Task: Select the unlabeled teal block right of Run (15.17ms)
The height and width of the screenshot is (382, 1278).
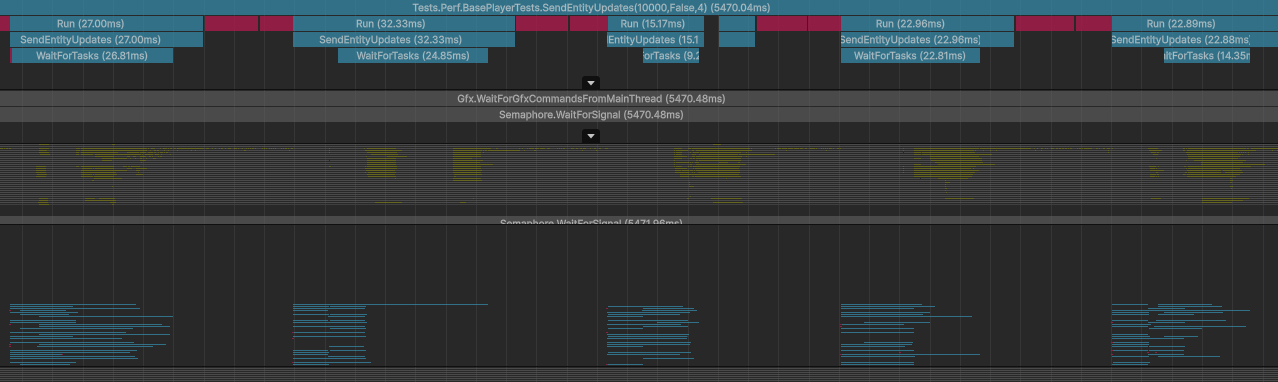Action: (737, 31)
